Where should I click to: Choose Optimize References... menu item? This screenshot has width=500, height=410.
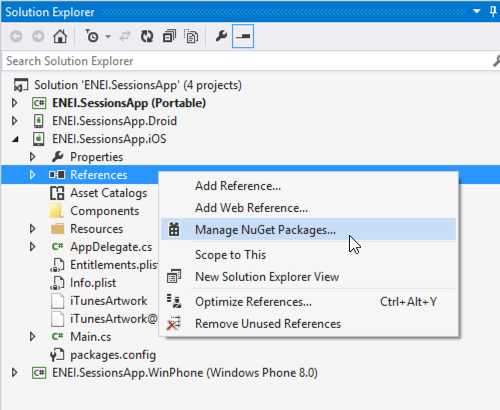click(308, 302)
